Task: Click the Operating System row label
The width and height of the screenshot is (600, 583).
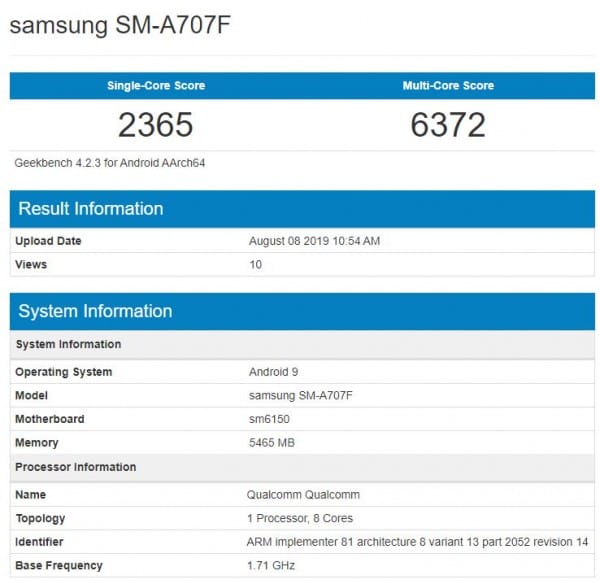Action: click(x=63, y=372)
